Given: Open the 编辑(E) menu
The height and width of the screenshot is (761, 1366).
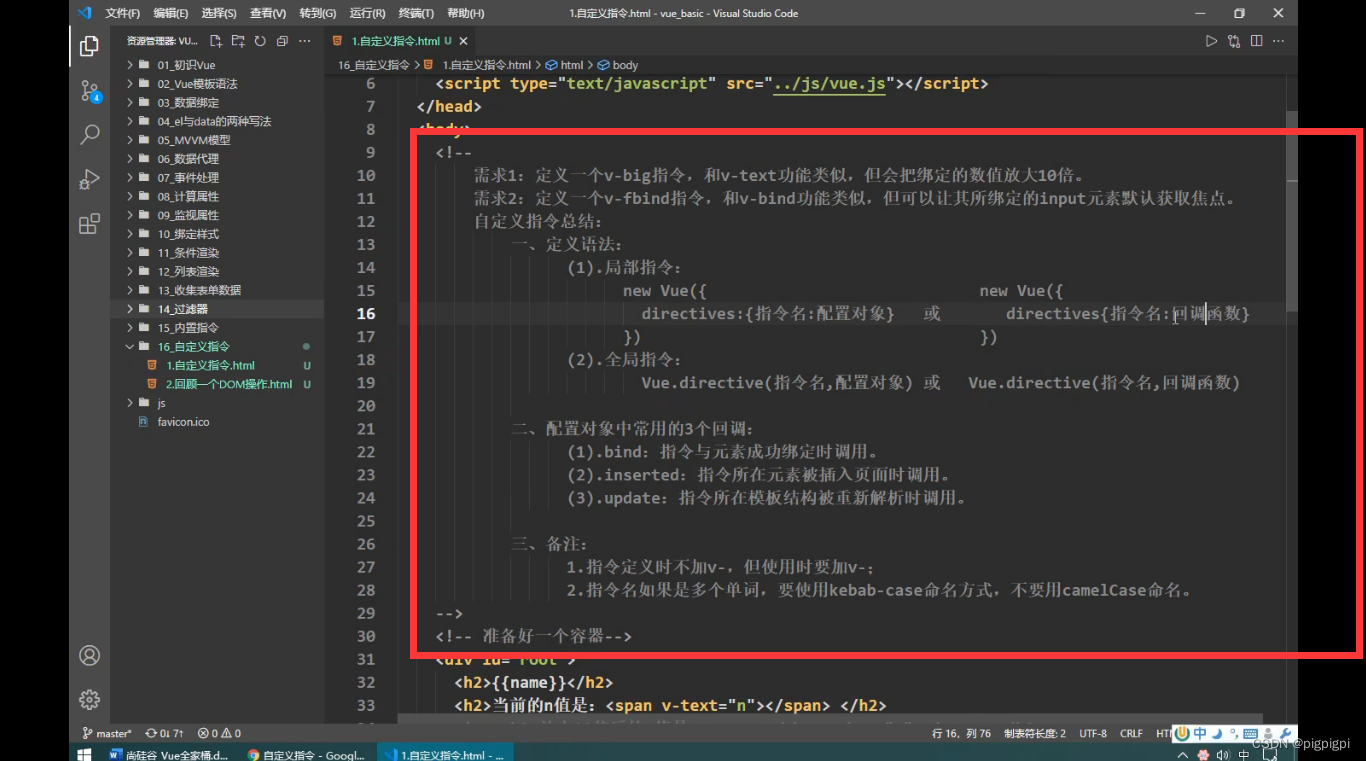Looking at the screenshot, I should tap(170, 13).
